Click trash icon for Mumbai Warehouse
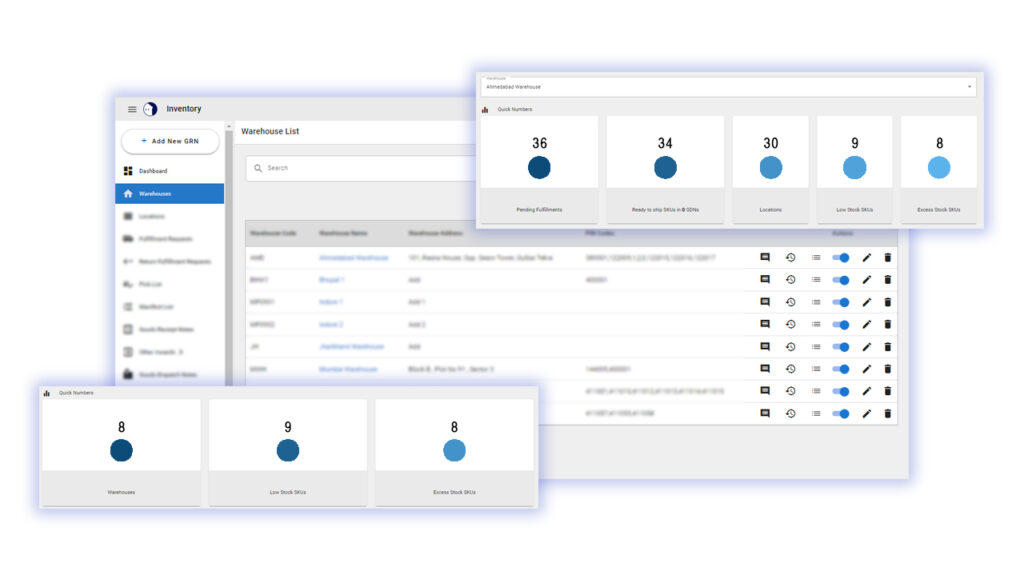This screenshot has width=1024, height=575. tap(888, 369)
